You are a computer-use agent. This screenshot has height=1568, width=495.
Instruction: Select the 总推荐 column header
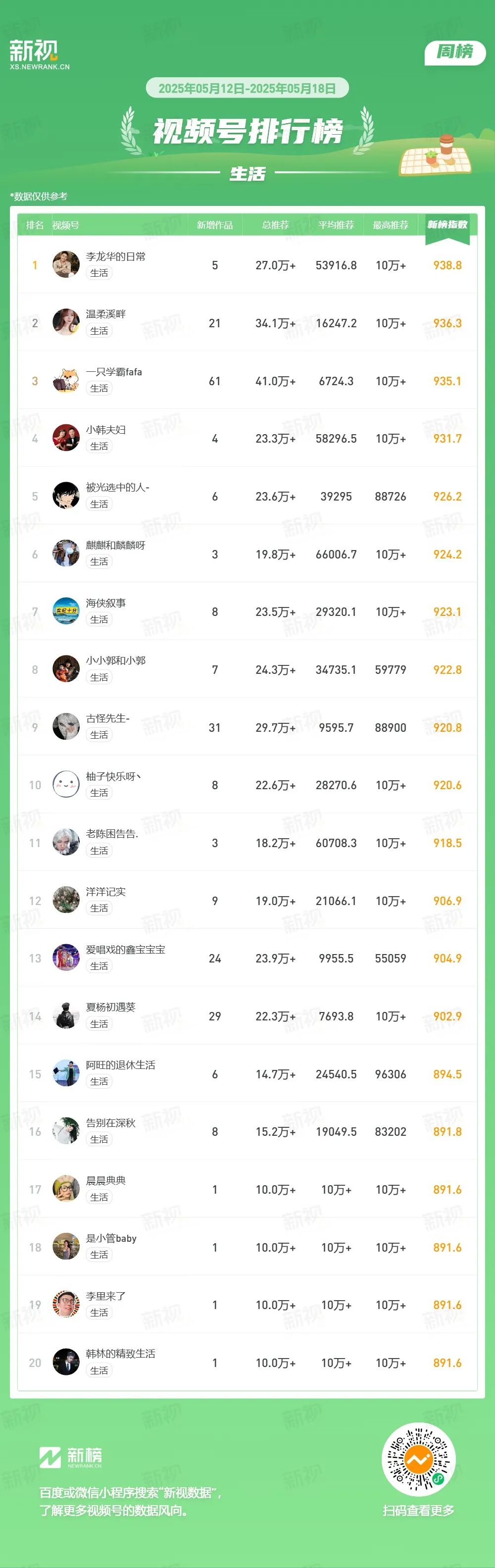pos(275,225)
